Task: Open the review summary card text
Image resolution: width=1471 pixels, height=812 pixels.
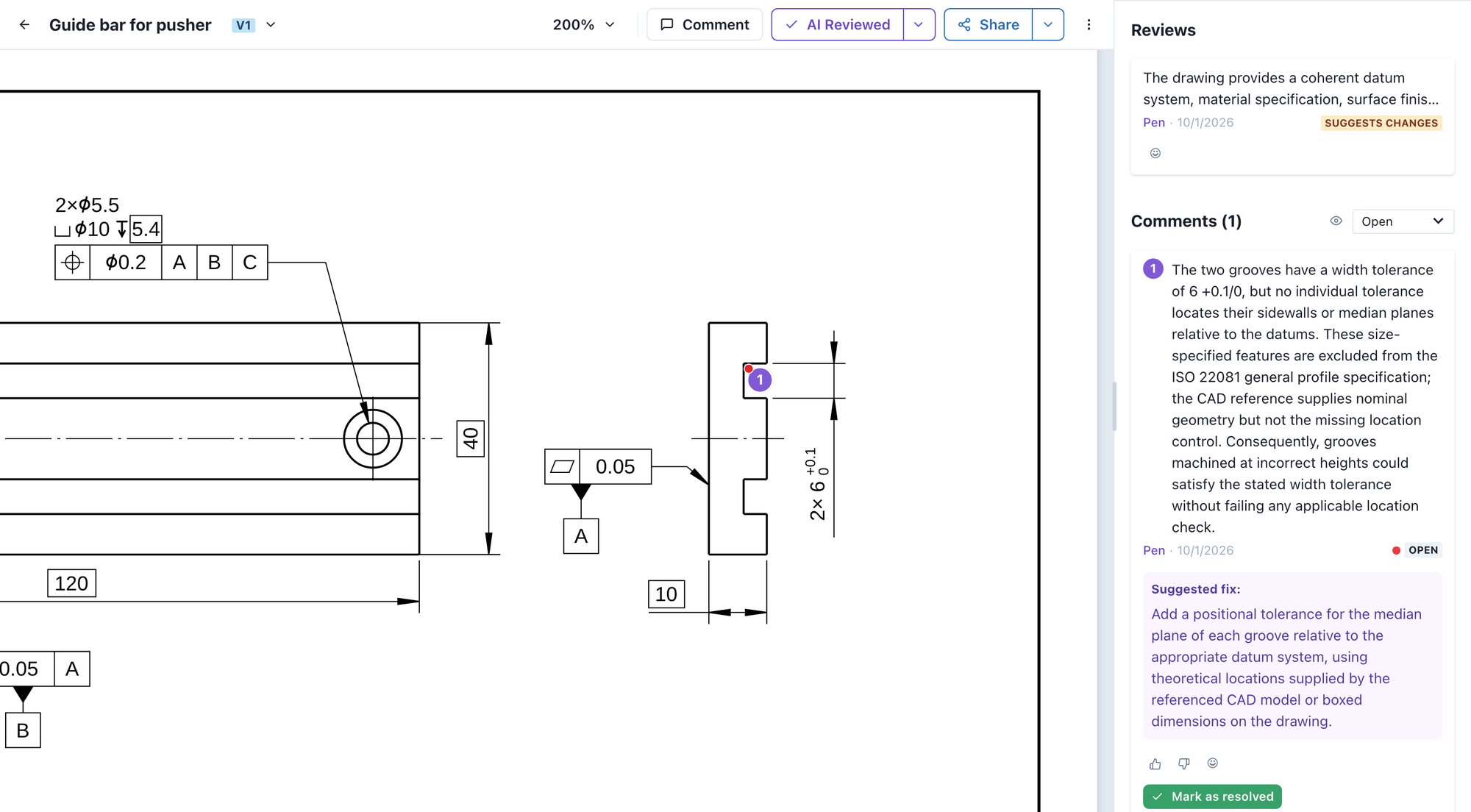Action: [1291, 89]
